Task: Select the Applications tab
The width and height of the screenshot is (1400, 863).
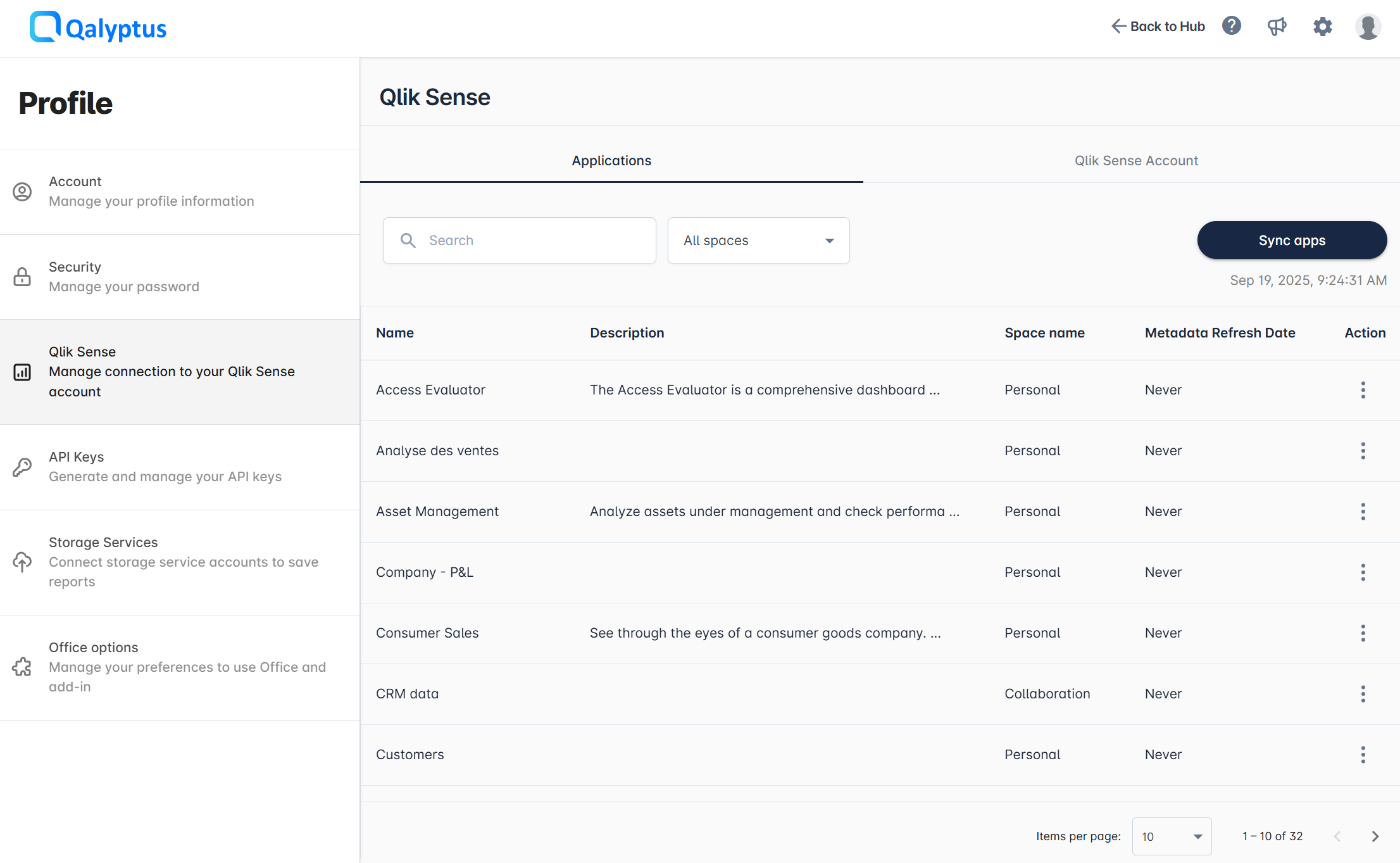Action: coord(611,160)
